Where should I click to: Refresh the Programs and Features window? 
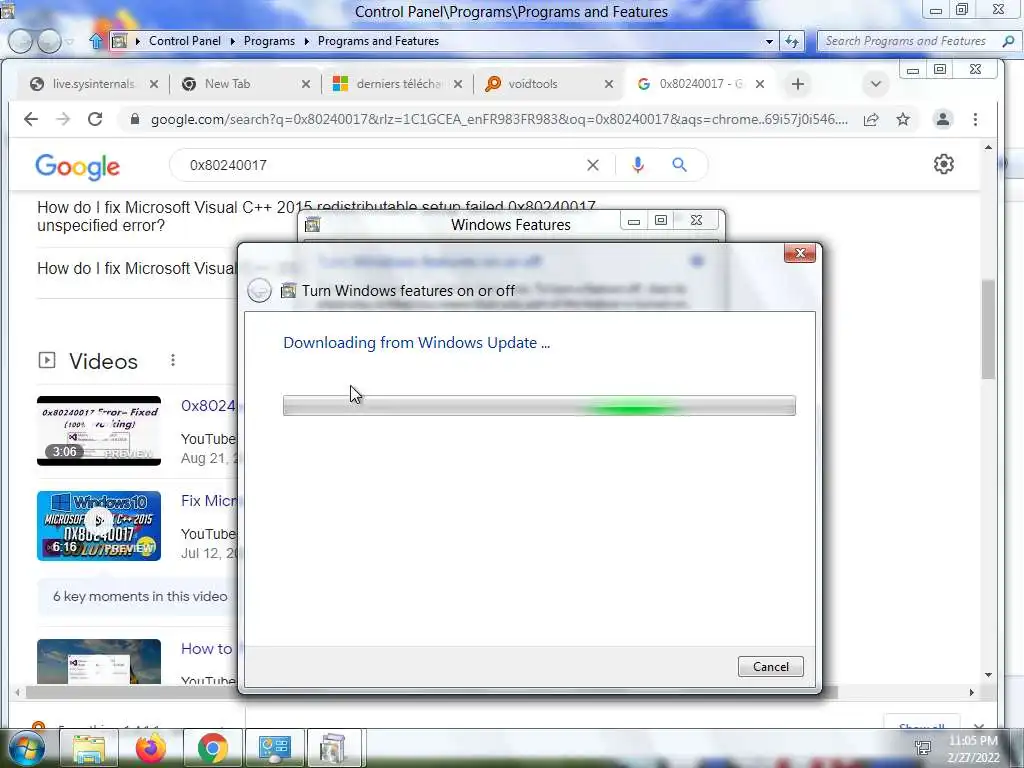792,41
